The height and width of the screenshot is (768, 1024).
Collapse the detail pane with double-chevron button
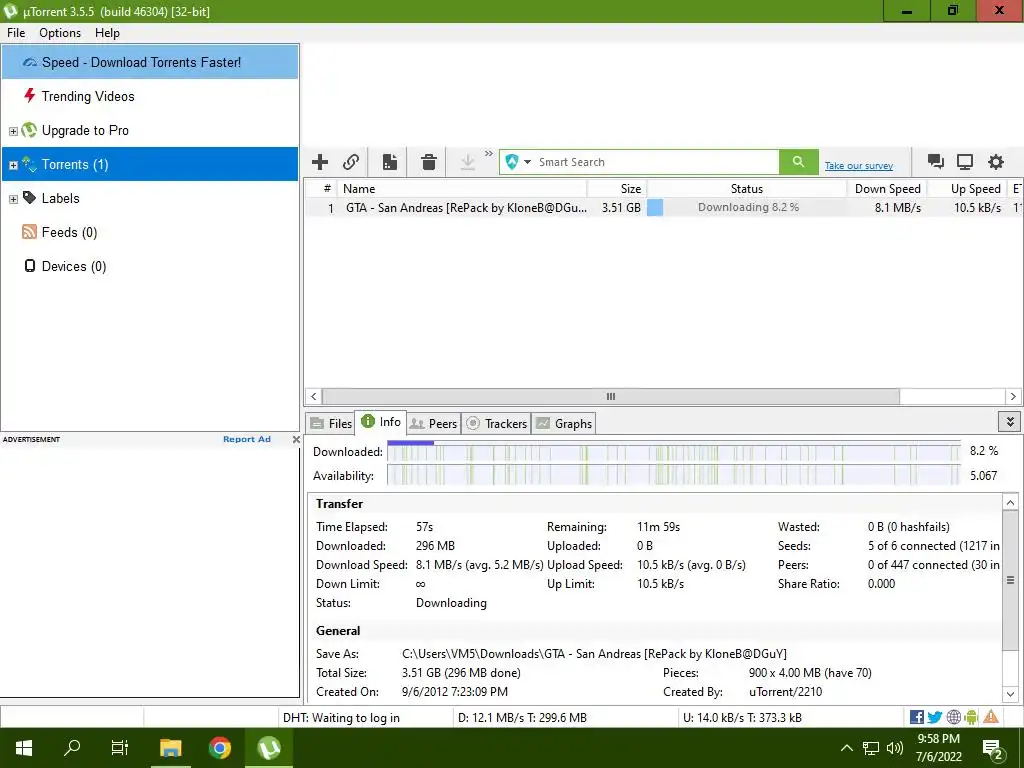[x=1010, y=422]
